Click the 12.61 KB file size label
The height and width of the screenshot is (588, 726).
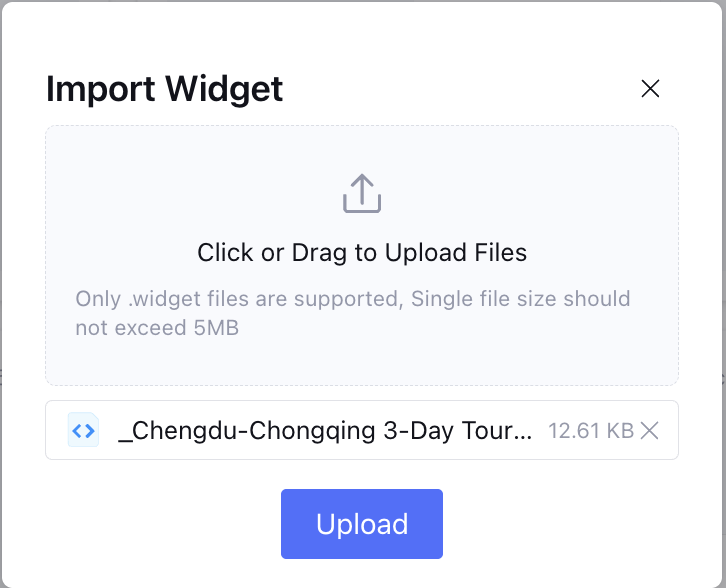pos(590,431)
